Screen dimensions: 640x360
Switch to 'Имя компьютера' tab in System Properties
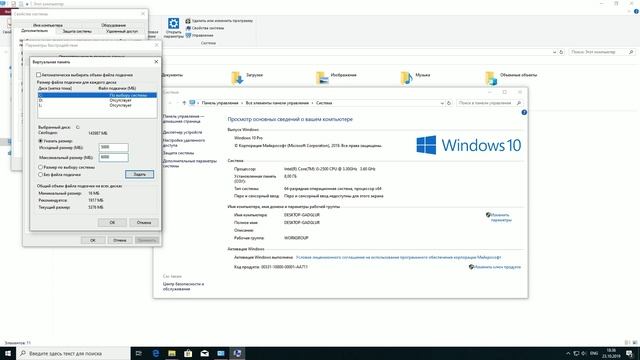point(48,25)
